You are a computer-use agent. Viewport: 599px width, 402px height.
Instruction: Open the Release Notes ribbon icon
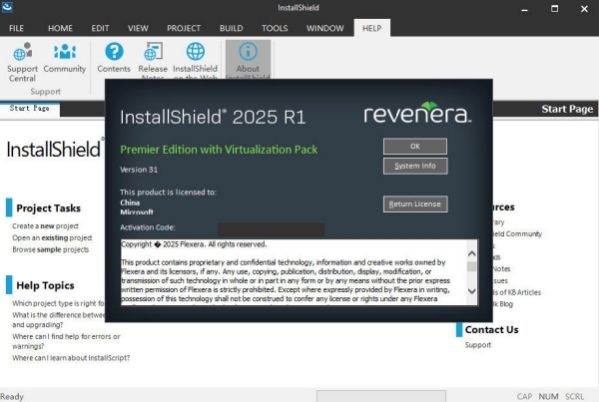pyautogui.click(x=153, y=60)
